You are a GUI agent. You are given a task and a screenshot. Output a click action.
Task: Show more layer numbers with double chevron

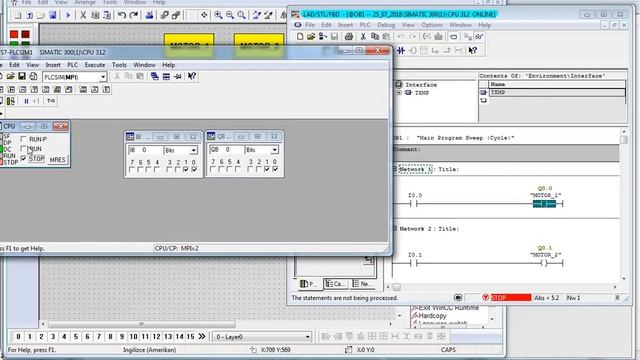(x=202, y=336)
